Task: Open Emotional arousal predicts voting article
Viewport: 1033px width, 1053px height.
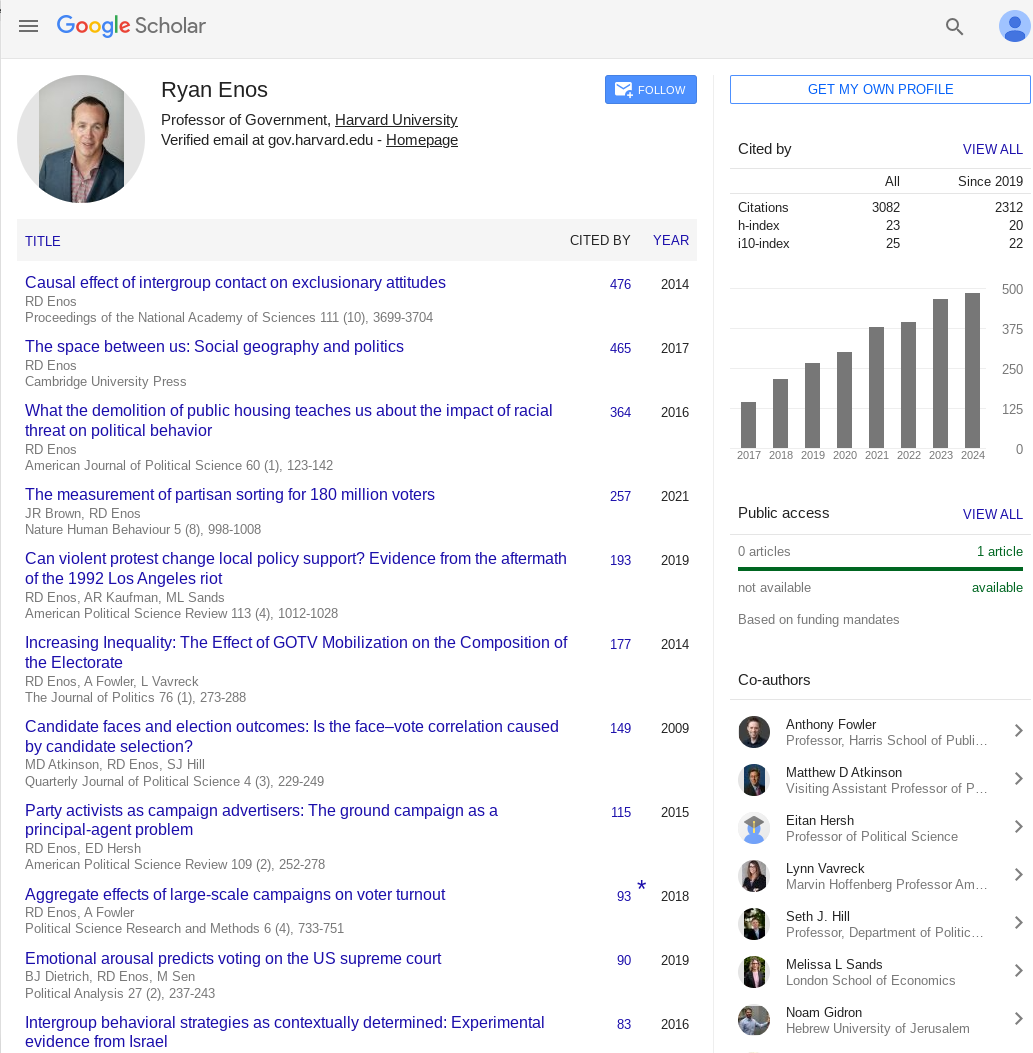Action: click(233, 958)
